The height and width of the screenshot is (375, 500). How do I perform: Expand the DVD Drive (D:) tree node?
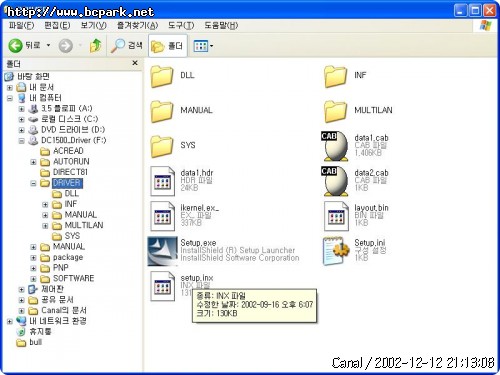click(x=22, y=130)
